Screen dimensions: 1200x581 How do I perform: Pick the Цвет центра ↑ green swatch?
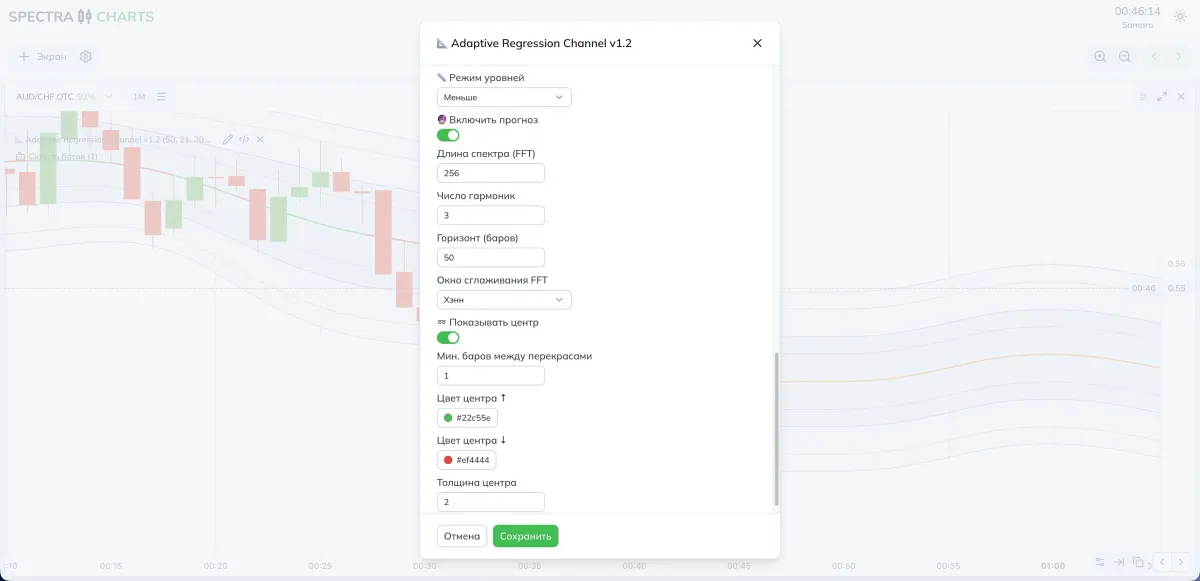click(x=448, y=418)
